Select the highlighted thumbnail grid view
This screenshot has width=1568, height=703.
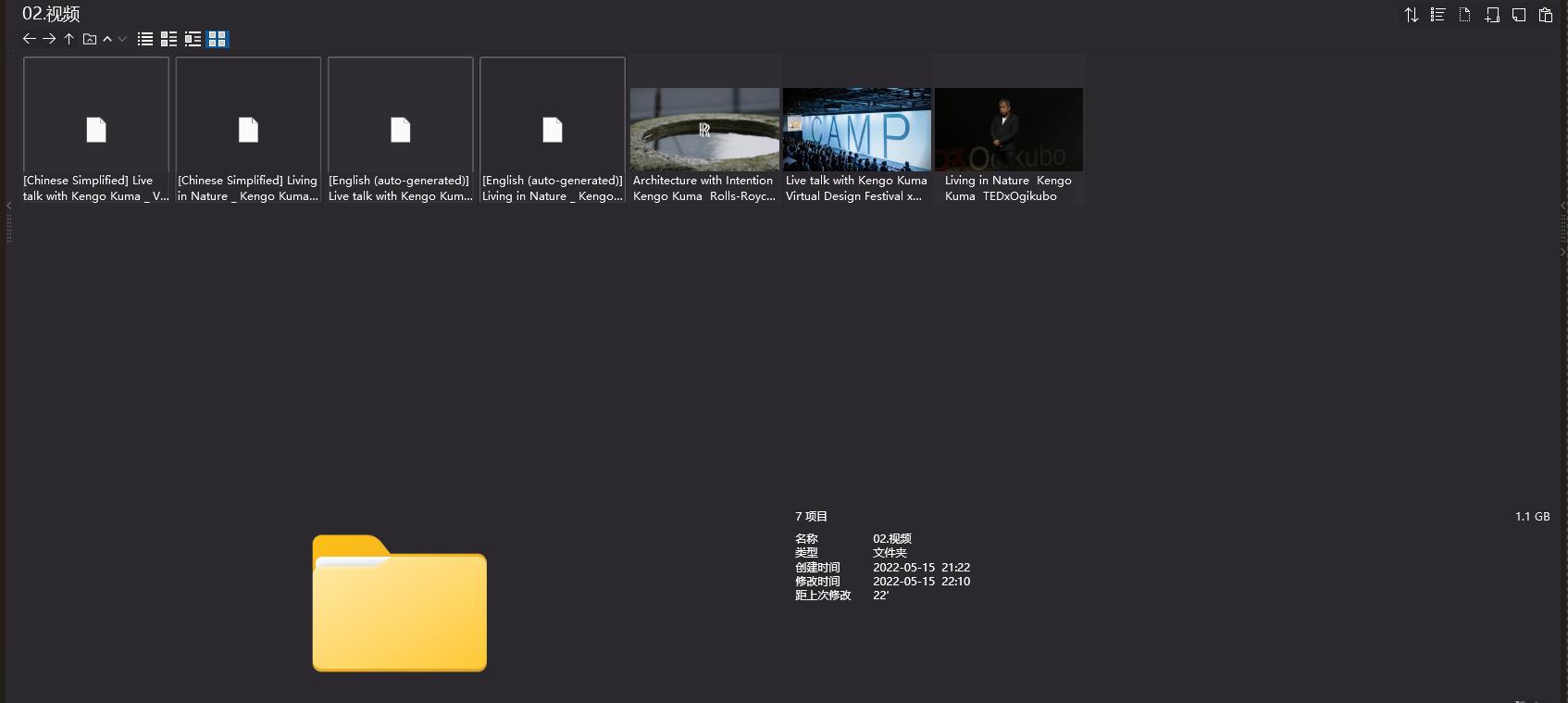tap(218, 39)
